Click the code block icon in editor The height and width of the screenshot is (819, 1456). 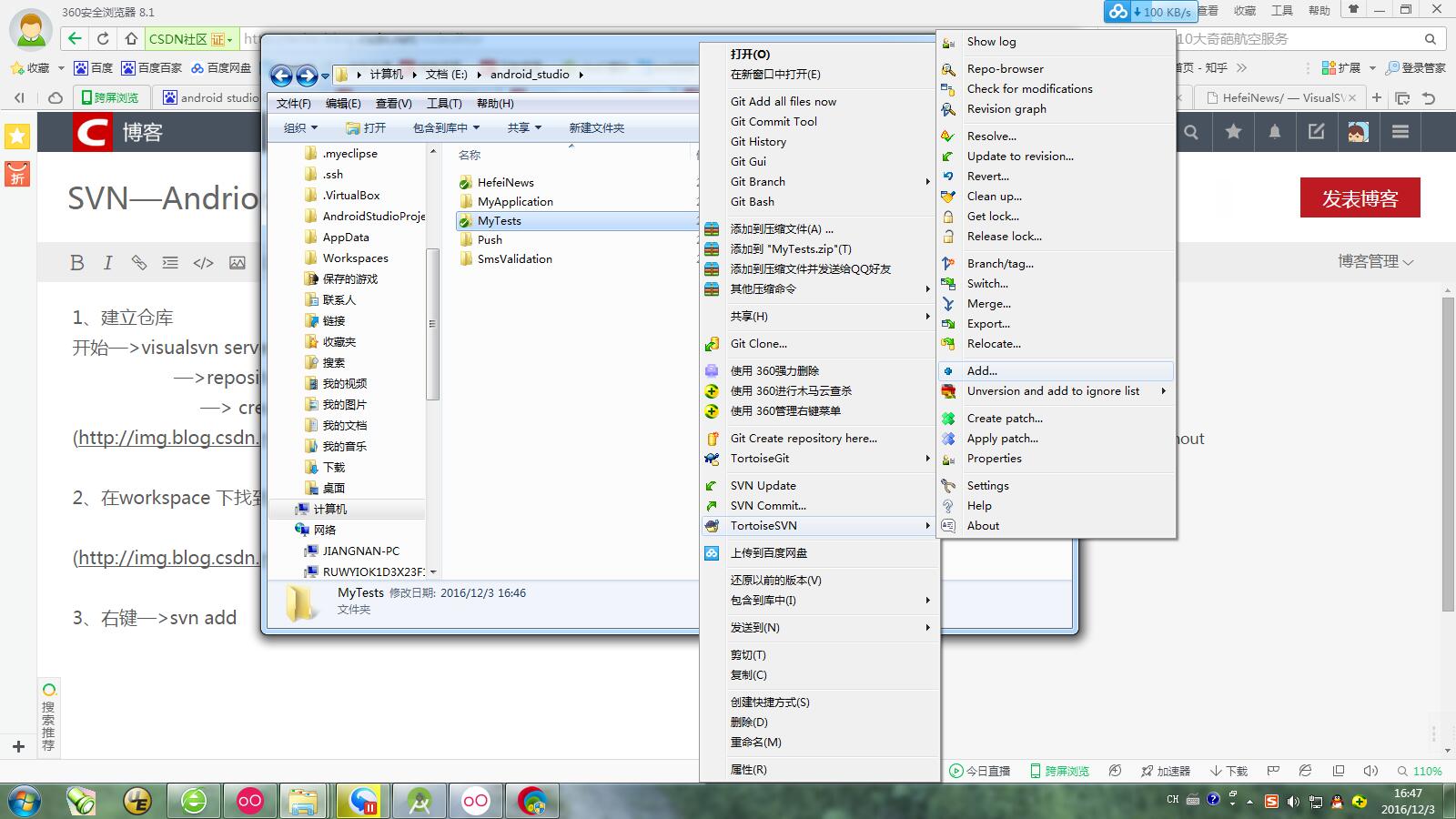point(203,263)
